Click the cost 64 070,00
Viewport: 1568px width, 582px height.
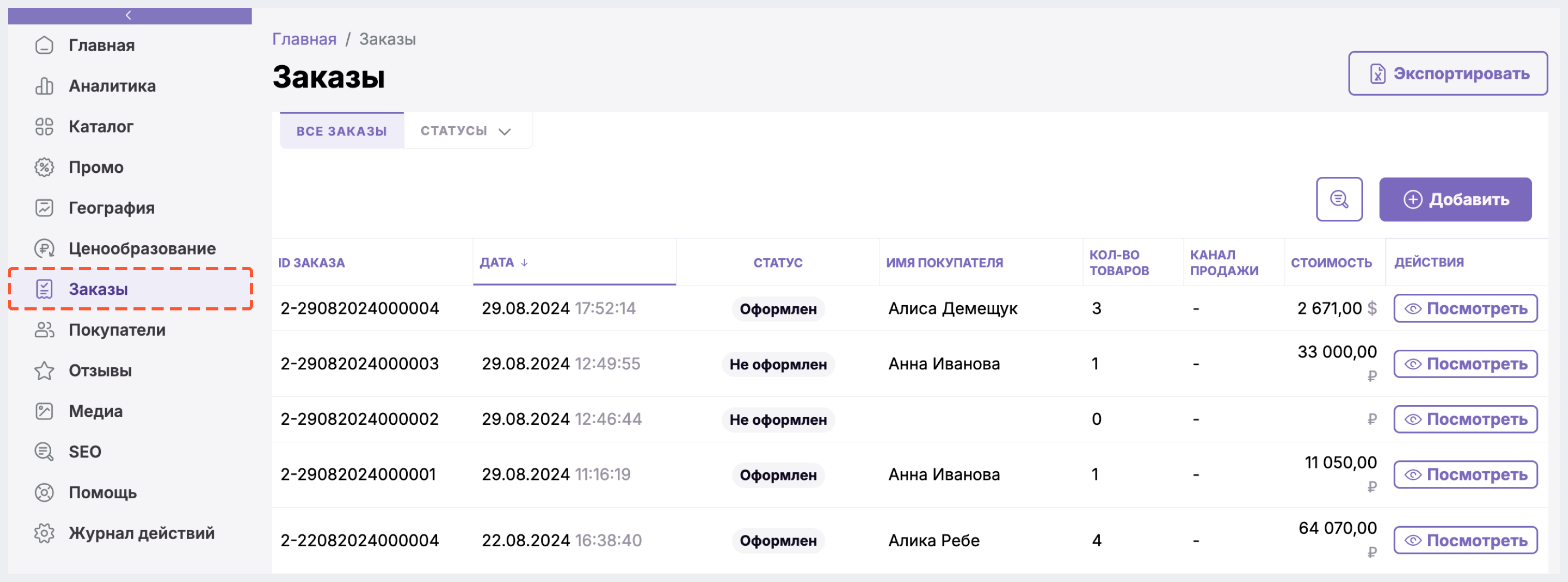pyautogui.click(x=1337, y=528)
